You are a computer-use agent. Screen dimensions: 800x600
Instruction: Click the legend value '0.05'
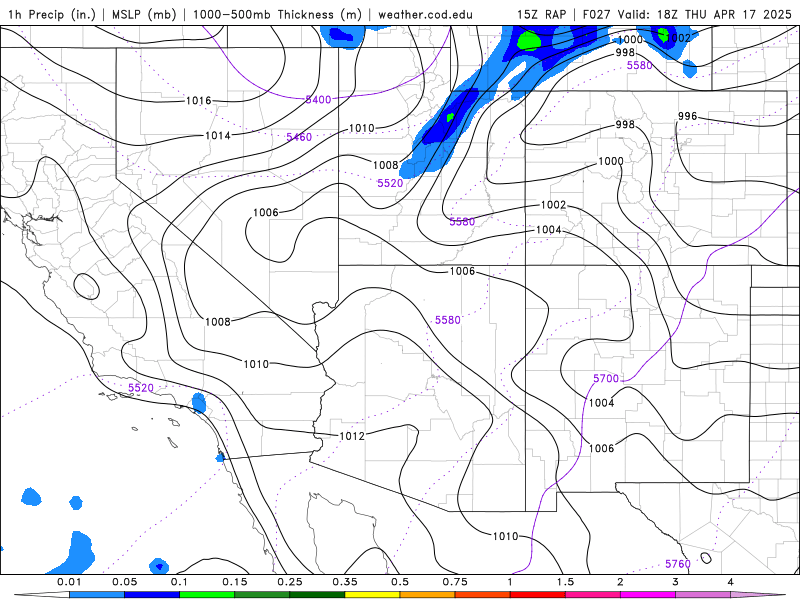[x=124, y=582]
